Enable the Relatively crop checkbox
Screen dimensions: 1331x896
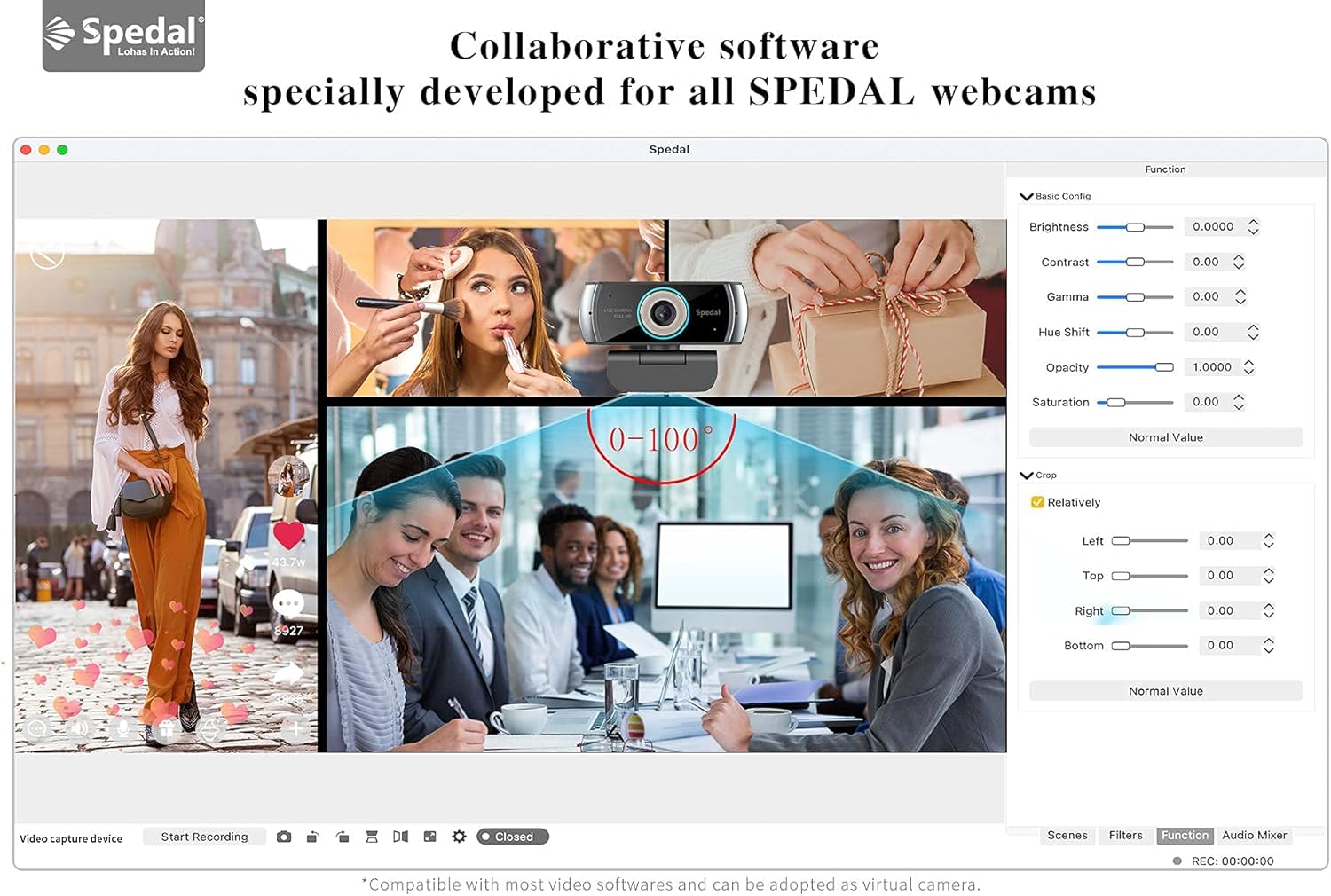(1037, 502)
